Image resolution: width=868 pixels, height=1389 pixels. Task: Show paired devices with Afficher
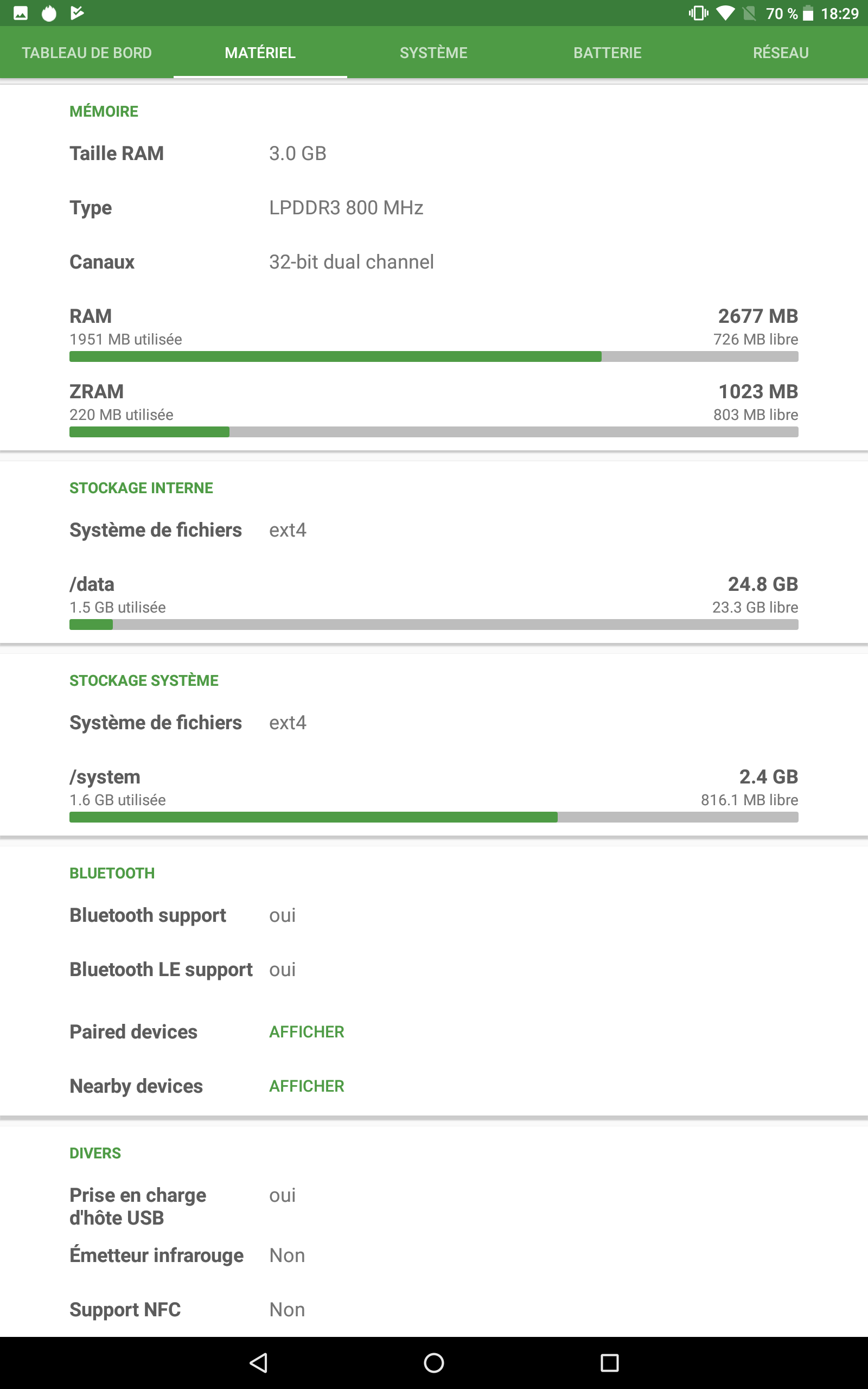[x=307, y=1031]
